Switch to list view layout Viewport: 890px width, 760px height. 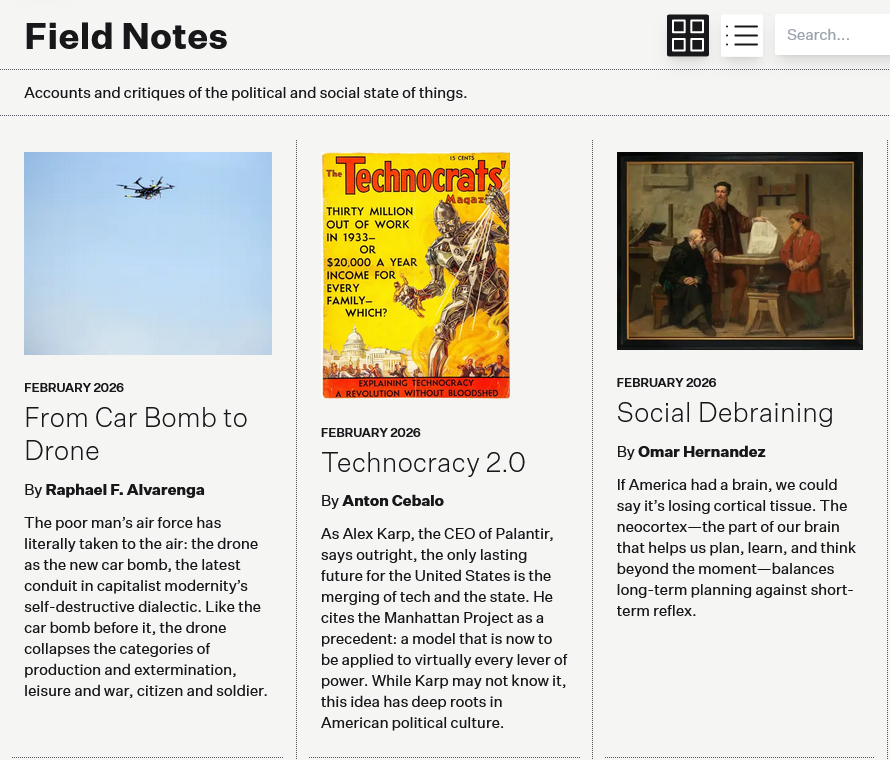point(742,35)
